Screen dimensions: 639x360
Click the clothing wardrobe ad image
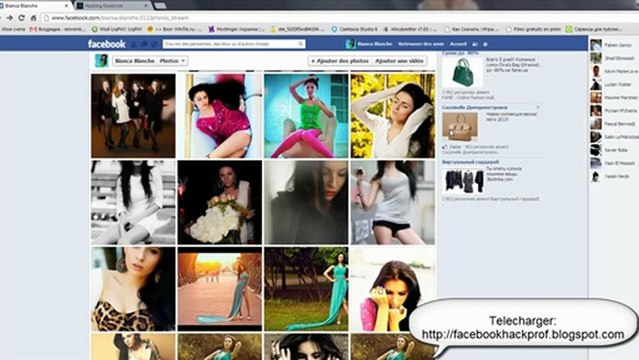tap(464, 181)
